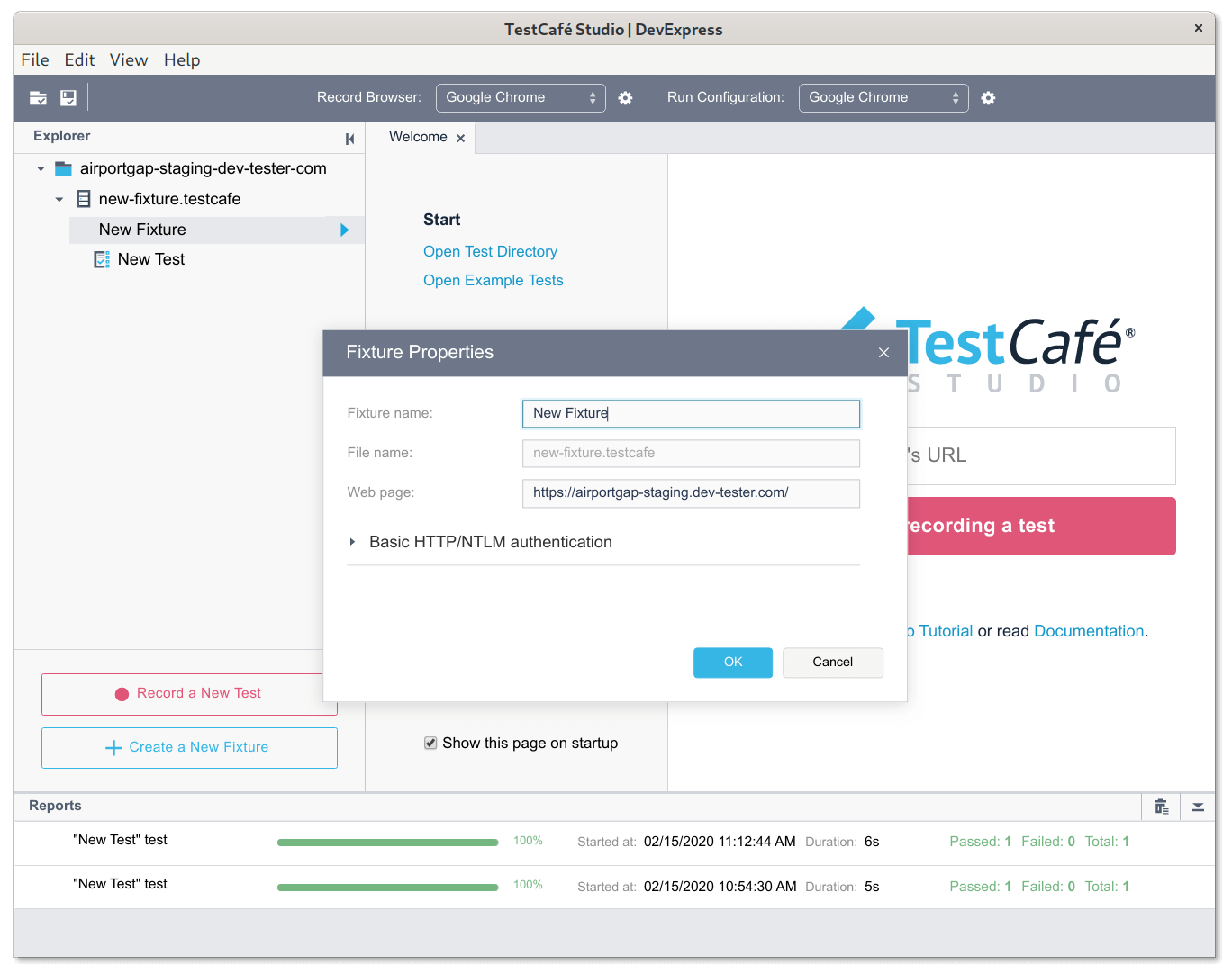Click progress bar of 11:12:44 AM report

387,843
